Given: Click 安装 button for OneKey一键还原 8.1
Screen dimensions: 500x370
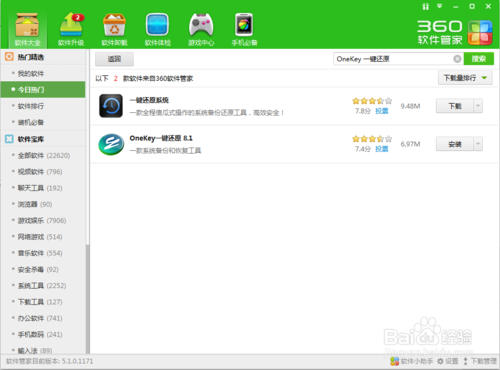Looking at the screenshot, I should click(455, 144).
